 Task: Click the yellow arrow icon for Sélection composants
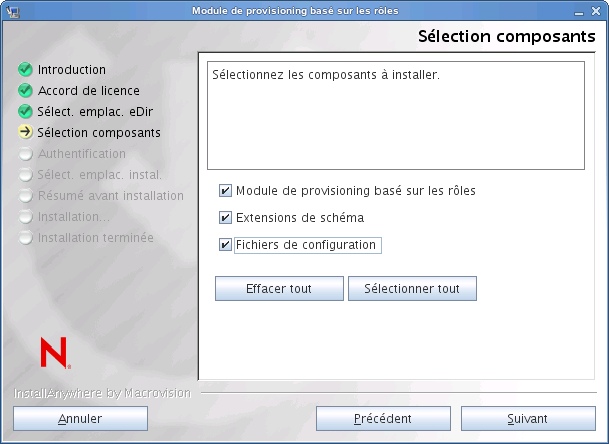tap(25, 133)
